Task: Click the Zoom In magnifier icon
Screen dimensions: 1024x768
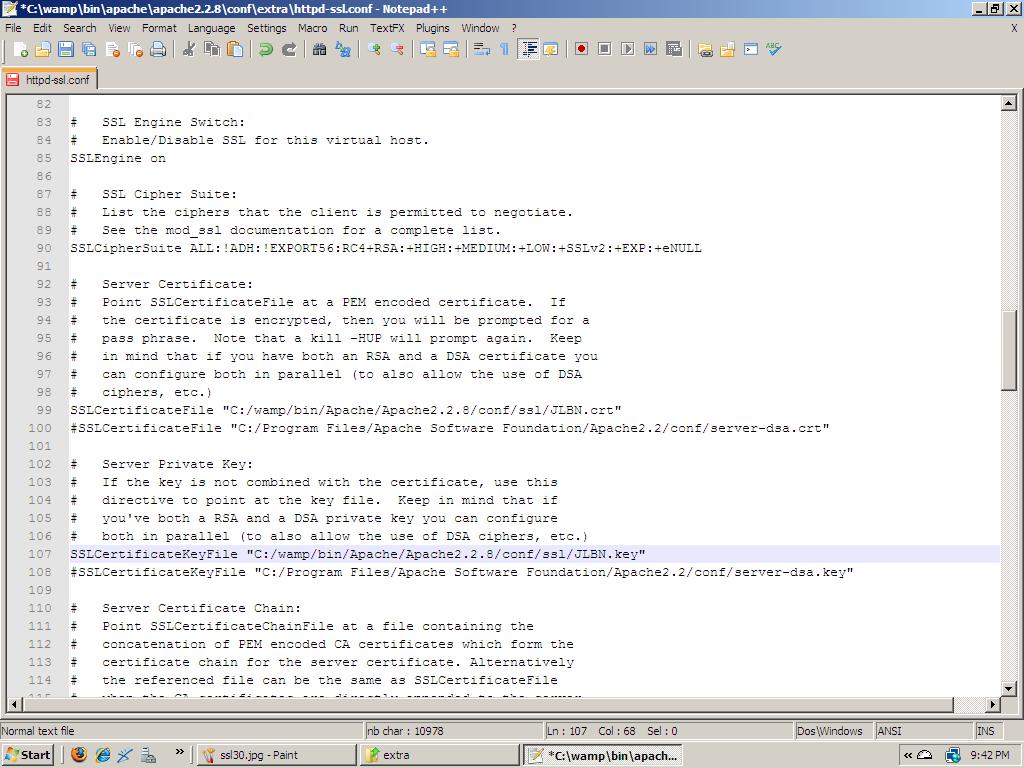Action: tap(374, 49)
